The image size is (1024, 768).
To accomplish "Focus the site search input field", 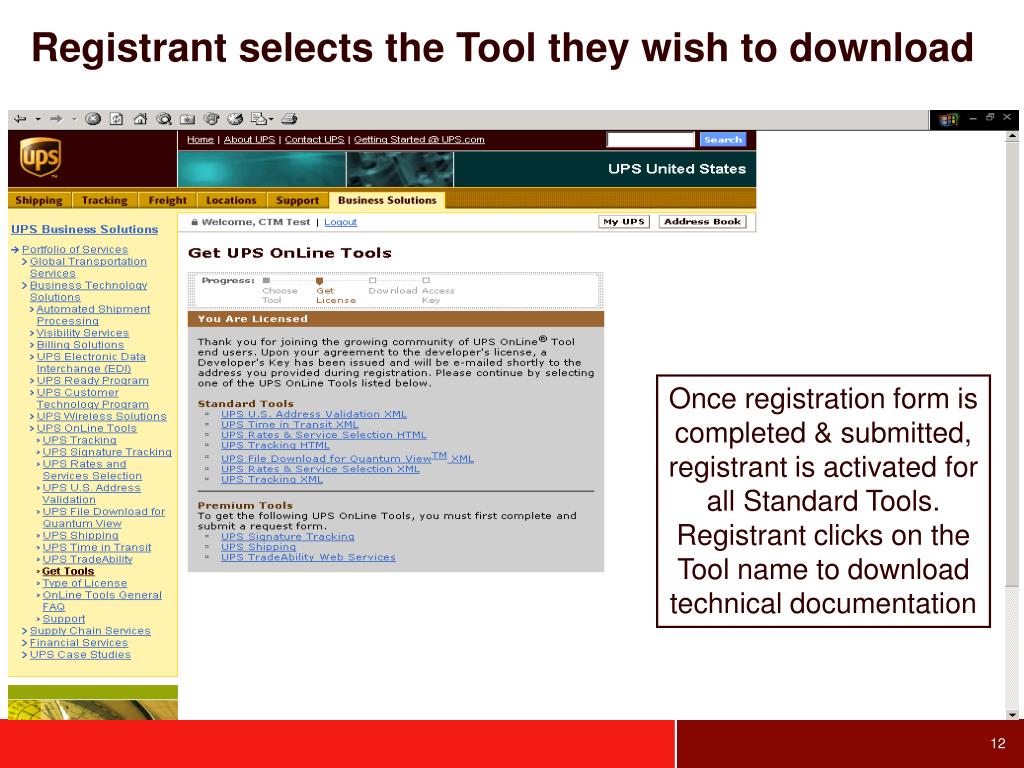I will coord(650,139).
